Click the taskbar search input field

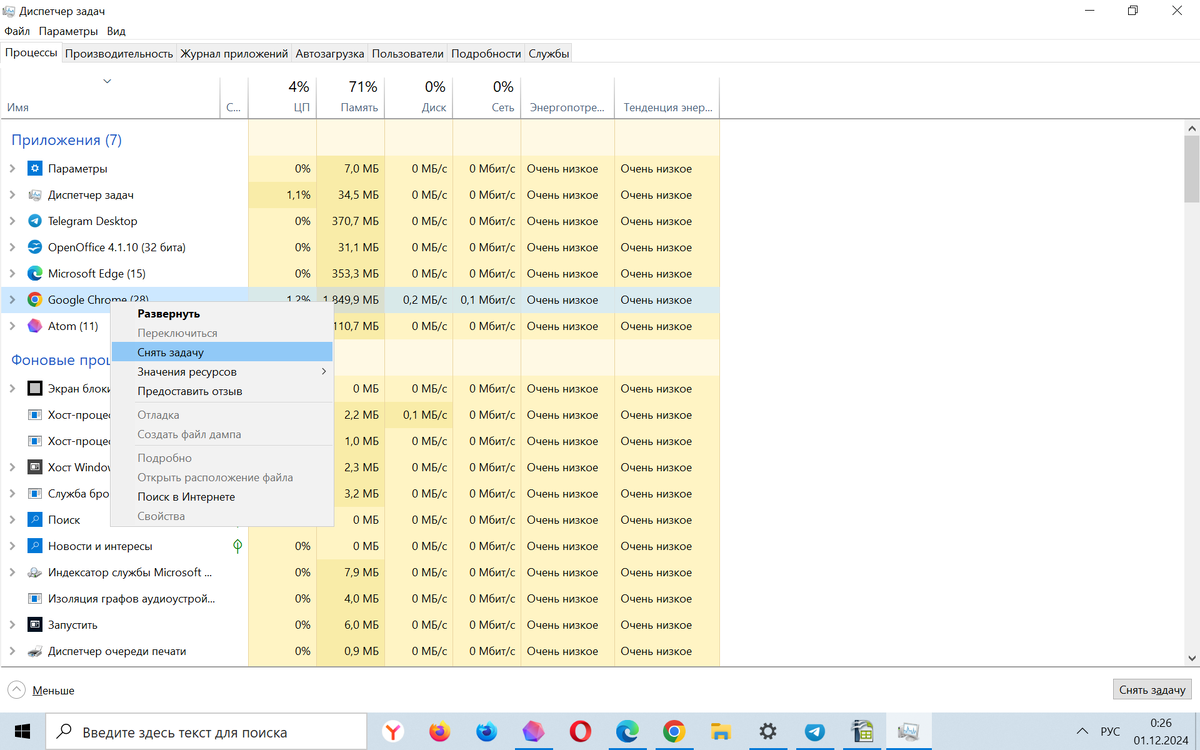(x=208, y=732)
